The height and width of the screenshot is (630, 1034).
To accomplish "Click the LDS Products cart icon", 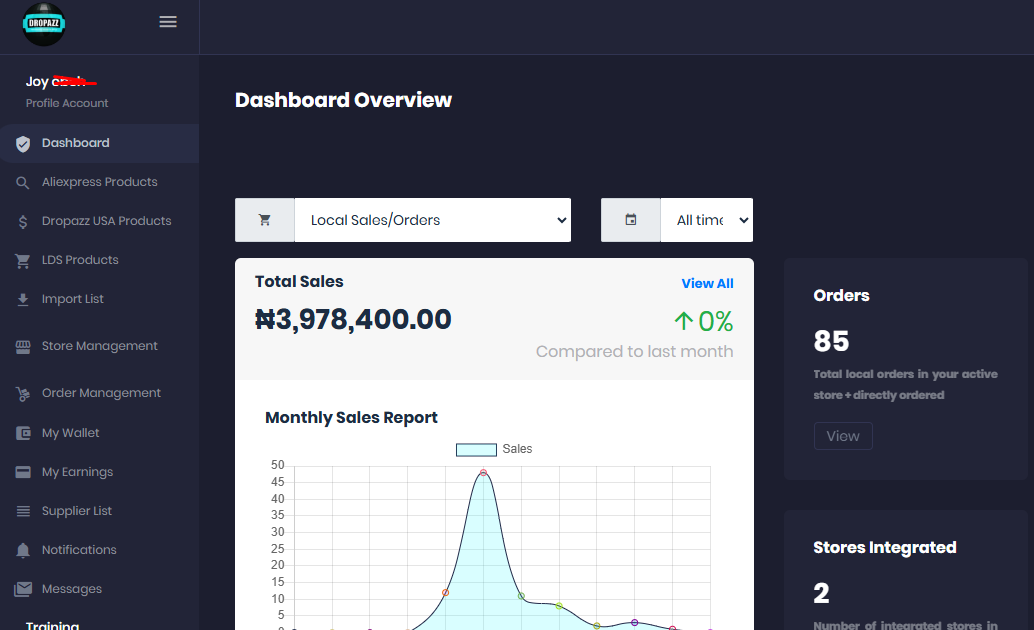I will point(23,261).
